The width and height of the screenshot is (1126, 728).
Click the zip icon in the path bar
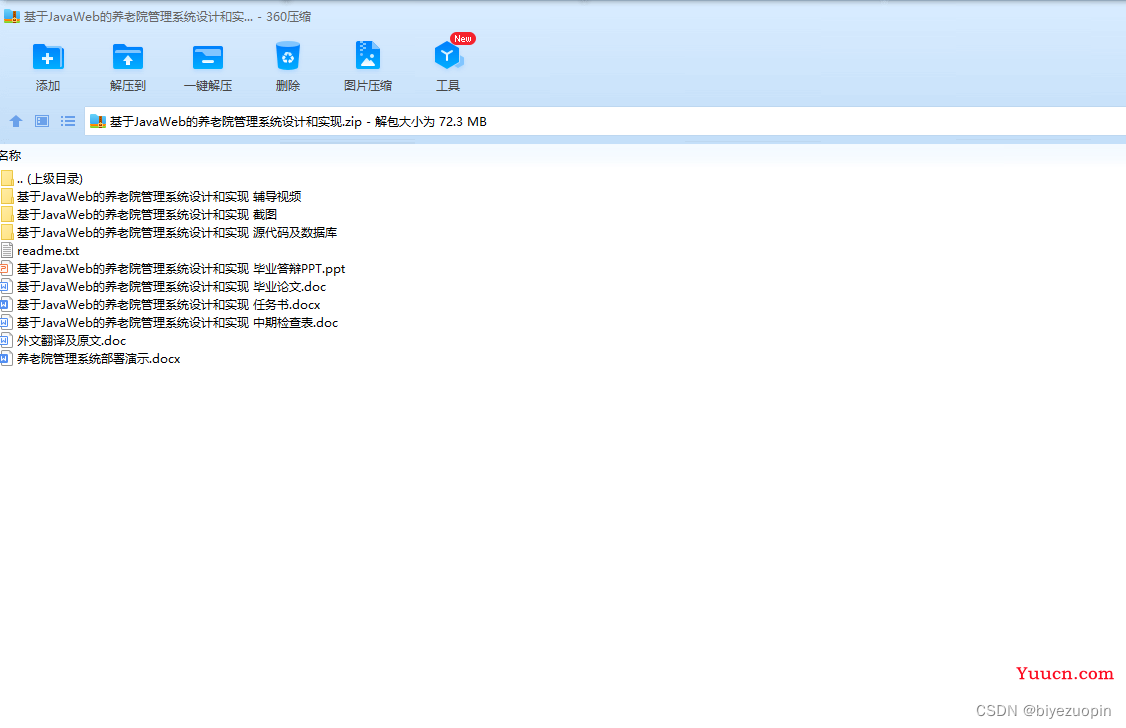coord(98,121)
